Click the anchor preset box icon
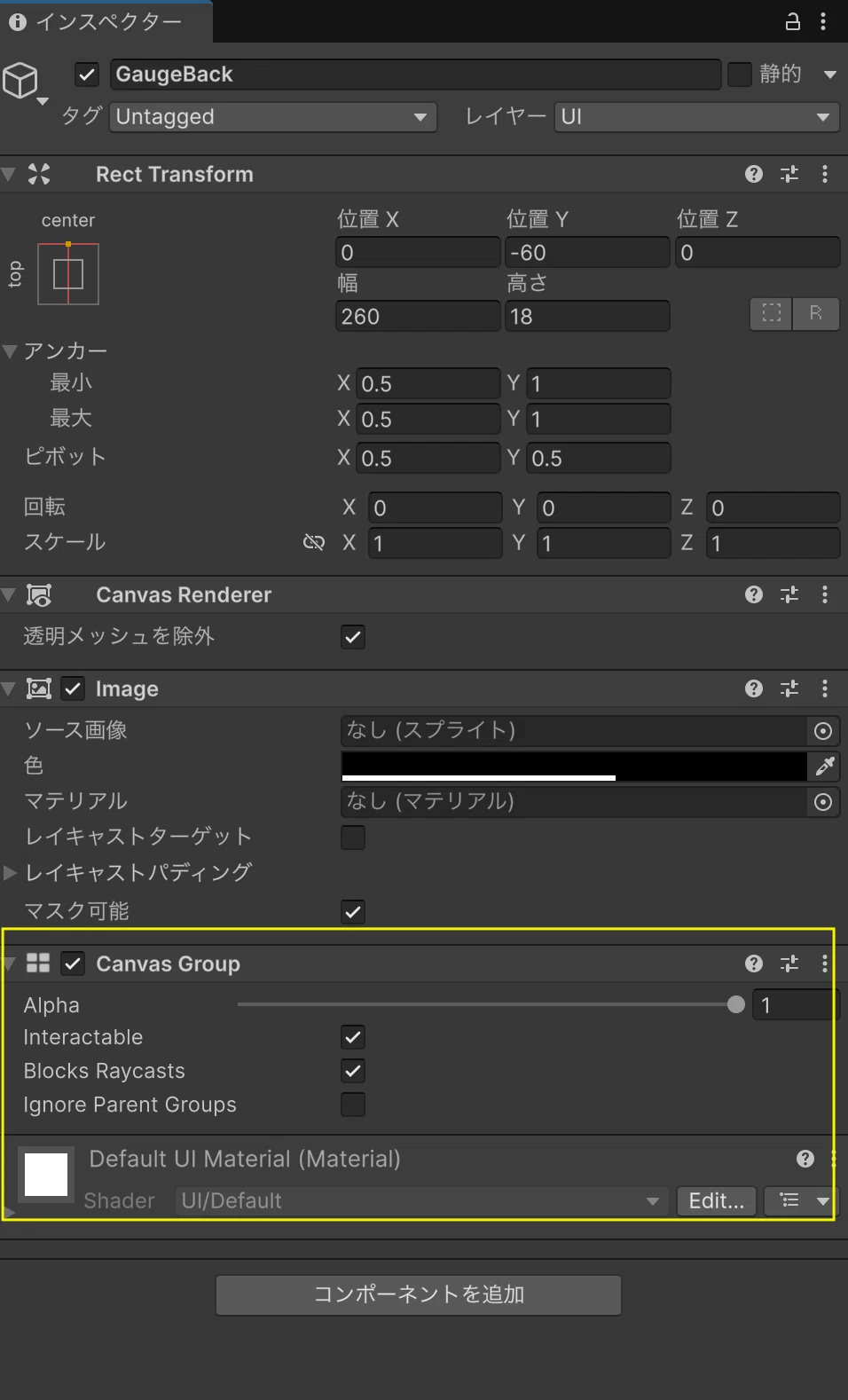The width and height of the screenshot is (848, 1400). click(68, 274)
